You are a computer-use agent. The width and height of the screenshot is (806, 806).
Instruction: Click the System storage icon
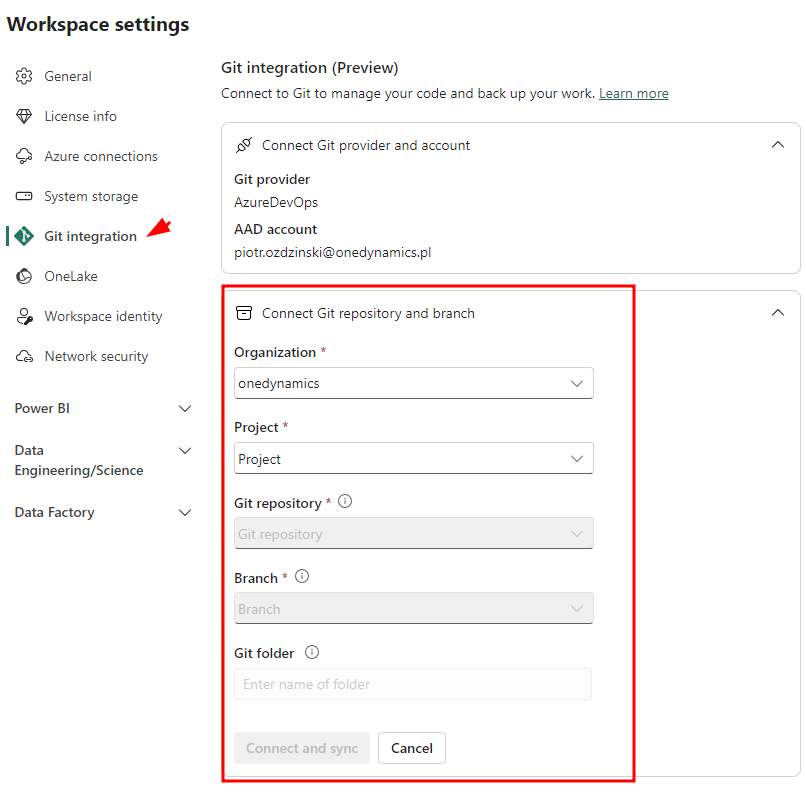[x=24, y=196]
